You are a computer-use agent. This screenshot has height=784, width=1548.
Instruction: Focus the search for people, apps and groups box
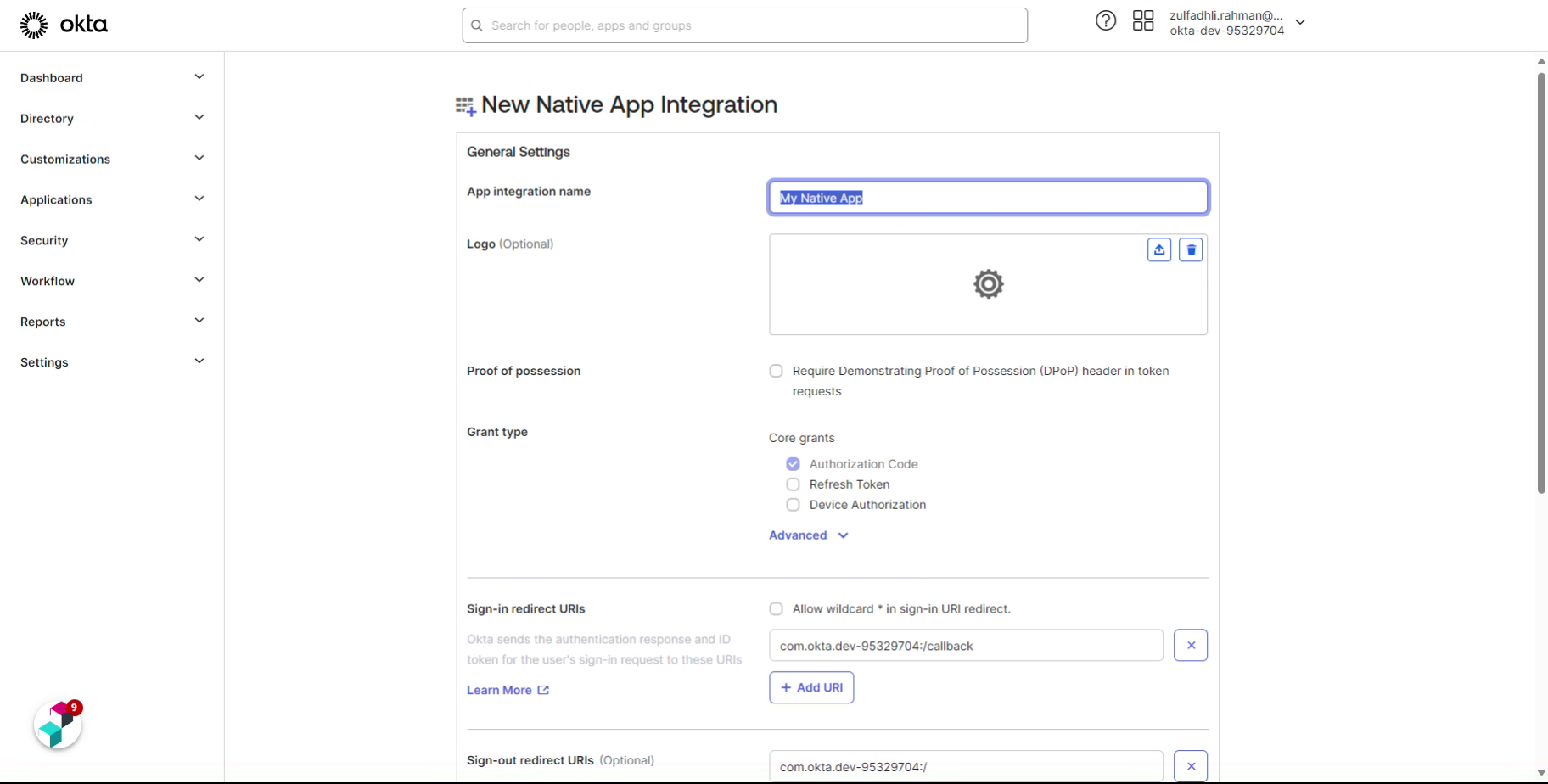click(745, 25)
